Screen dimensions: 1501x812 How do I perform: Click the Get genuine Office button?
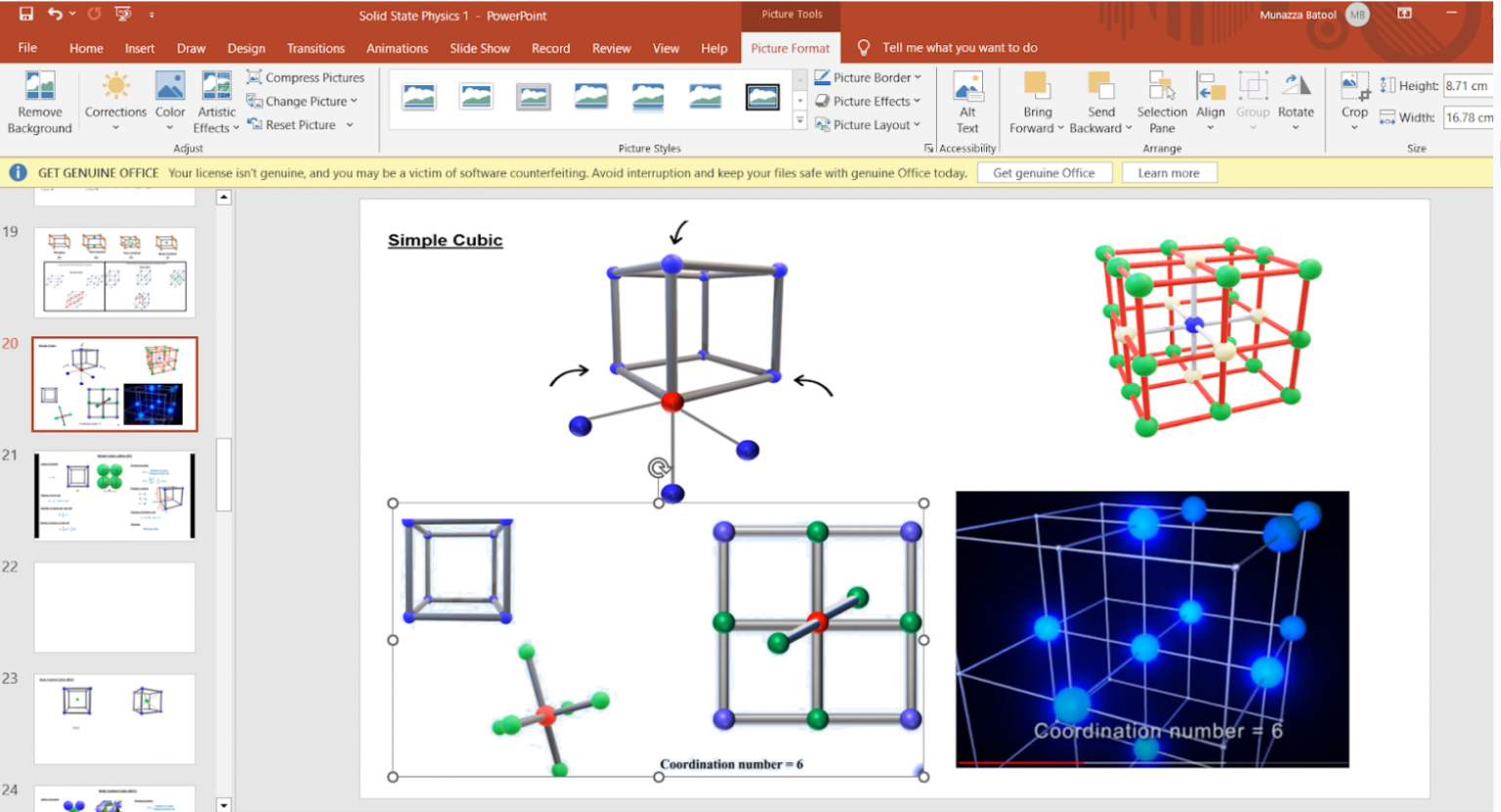coord(1045,172)
